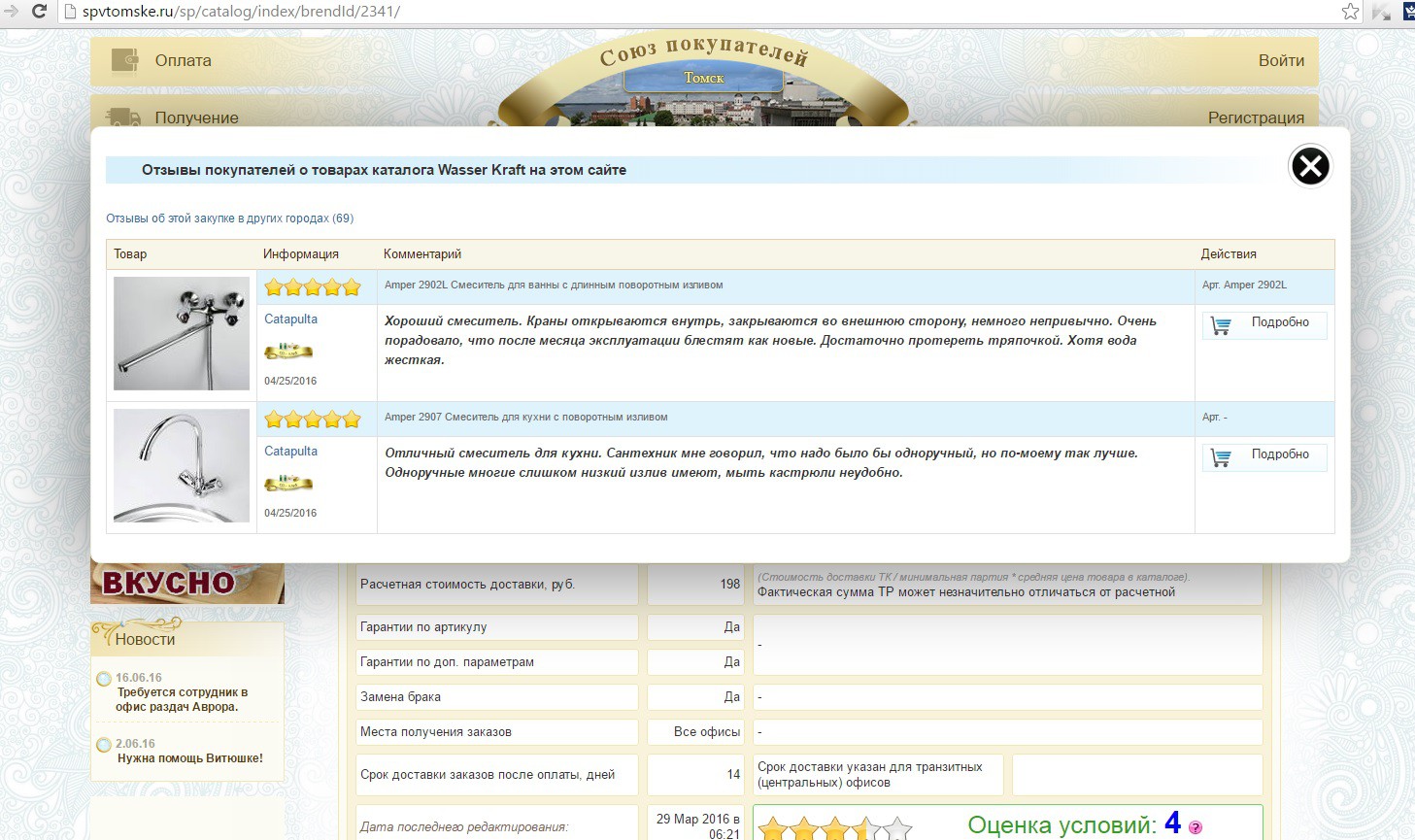The width and height of the screenshot is (1415, 840).
Task: Click the bullet icon beside 16.06.16 news
Action: tap(104, 679)
